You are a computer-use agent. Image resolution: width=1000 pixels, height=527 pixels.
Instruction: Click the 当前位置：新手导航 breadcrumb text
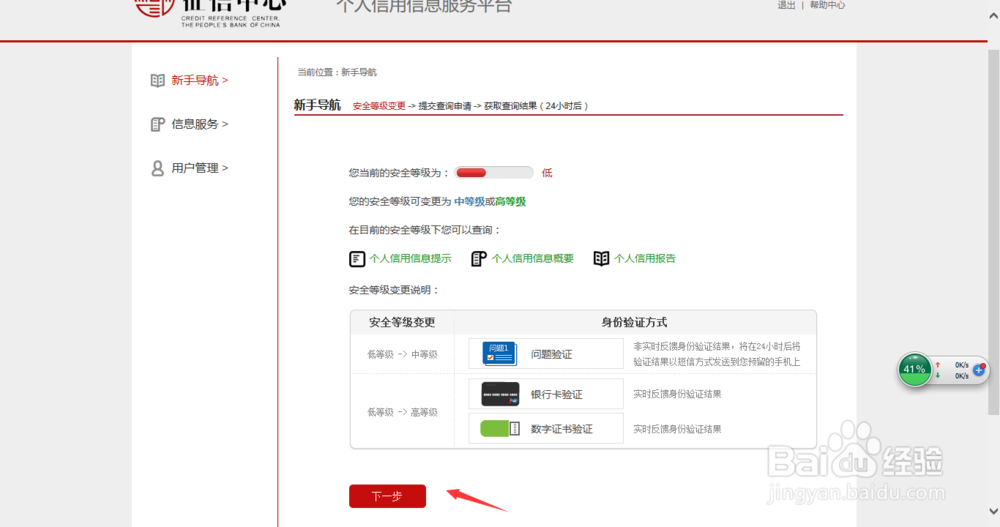point(337,72)
